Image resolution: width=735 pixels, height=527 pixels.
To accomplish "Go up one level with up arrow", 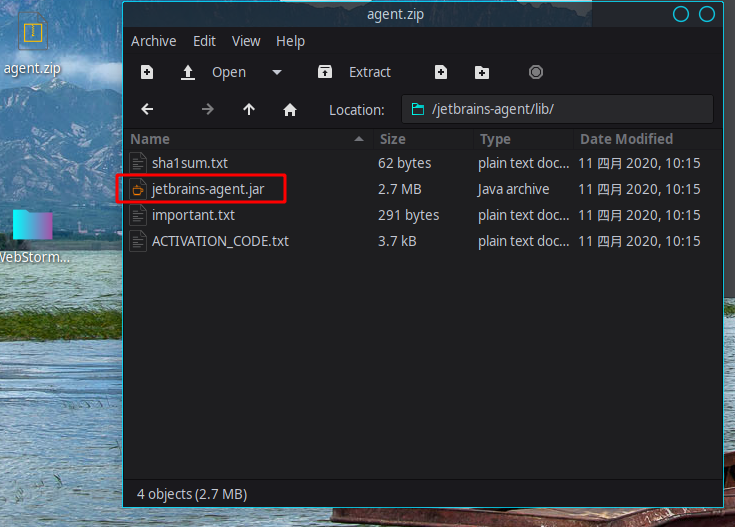I will click(x=249, y=109).
